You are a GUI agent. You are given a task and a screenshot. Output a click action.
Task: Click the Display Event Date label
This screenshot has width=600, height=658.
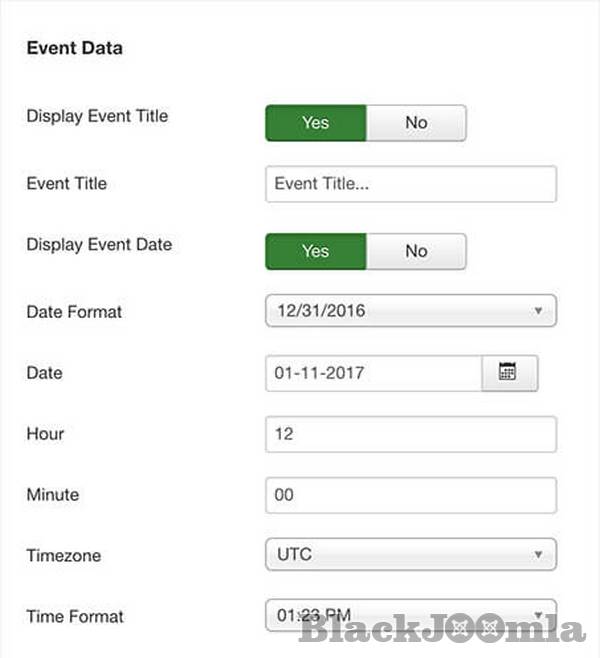coord(99,244)
